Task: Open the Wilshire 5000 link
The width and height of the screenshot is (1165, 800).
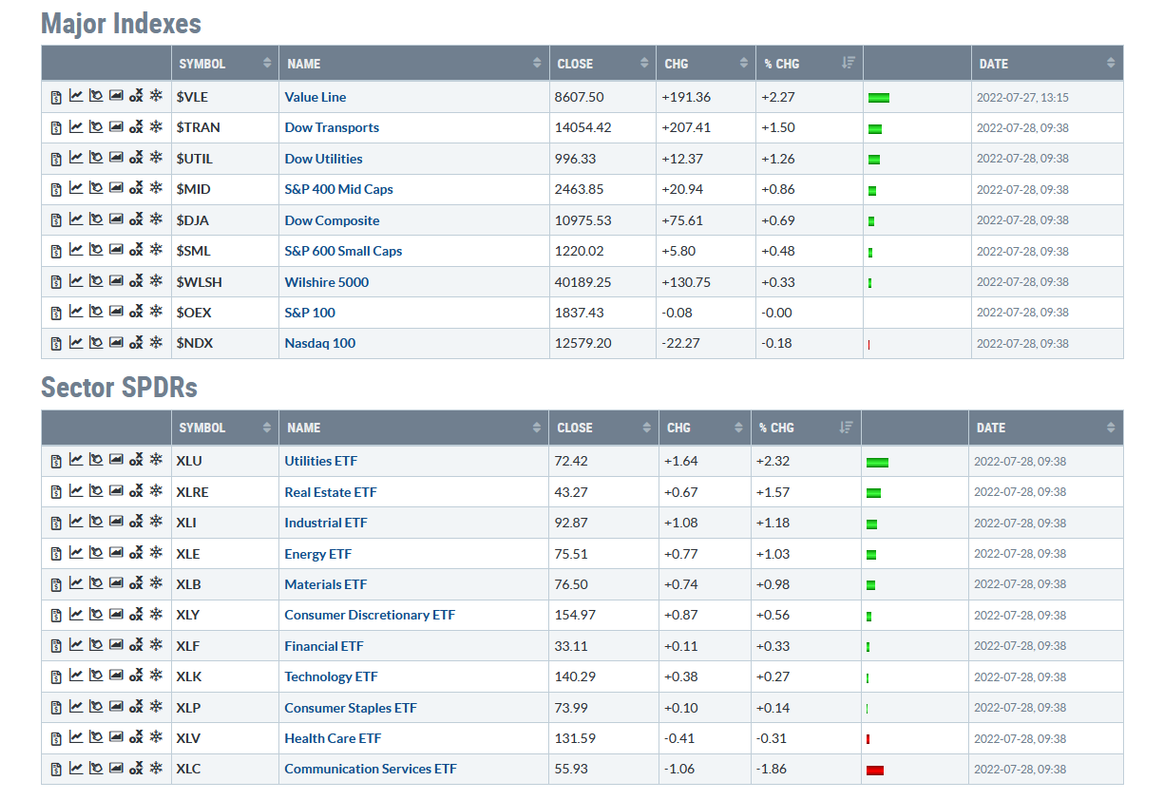Action: (326, 282)
